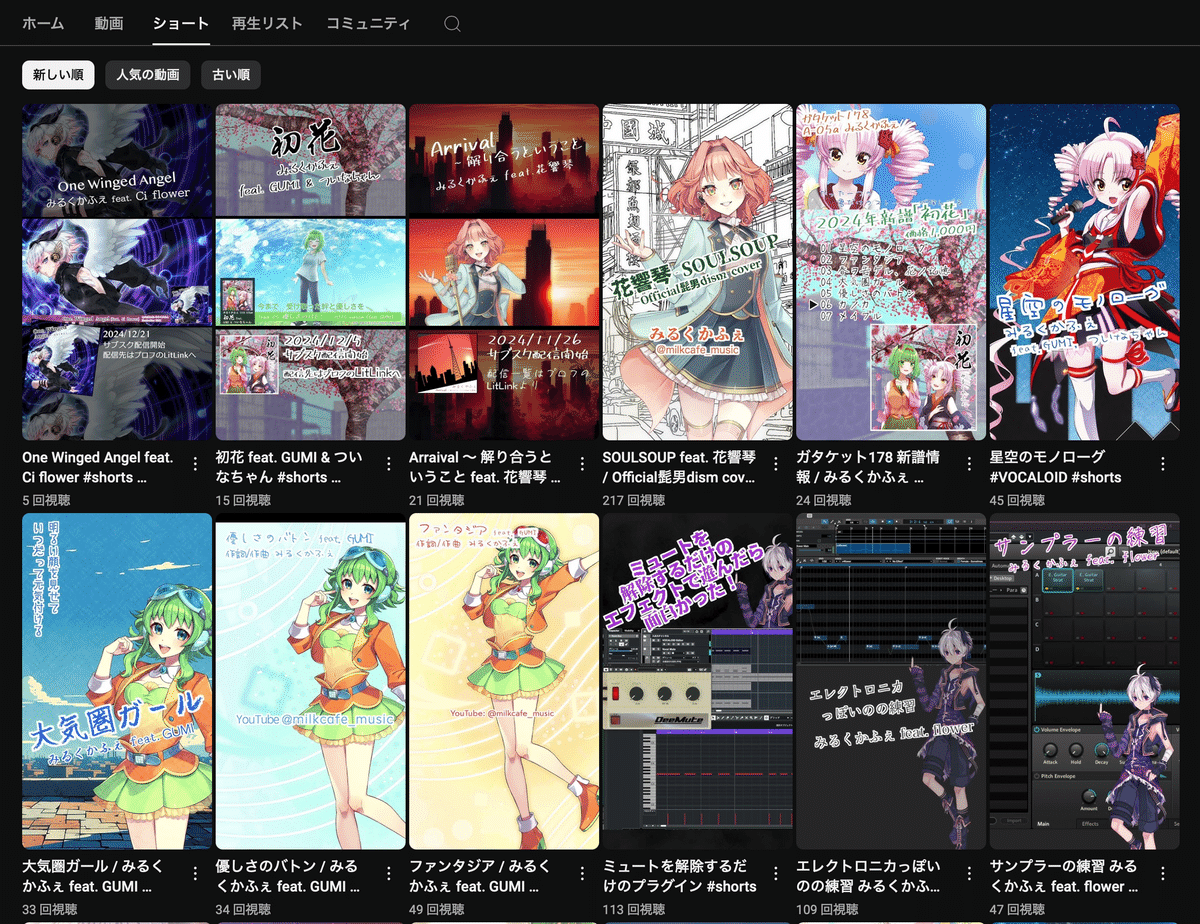Open title link One Winged Angel feat. Ci flower

(98, 467)
